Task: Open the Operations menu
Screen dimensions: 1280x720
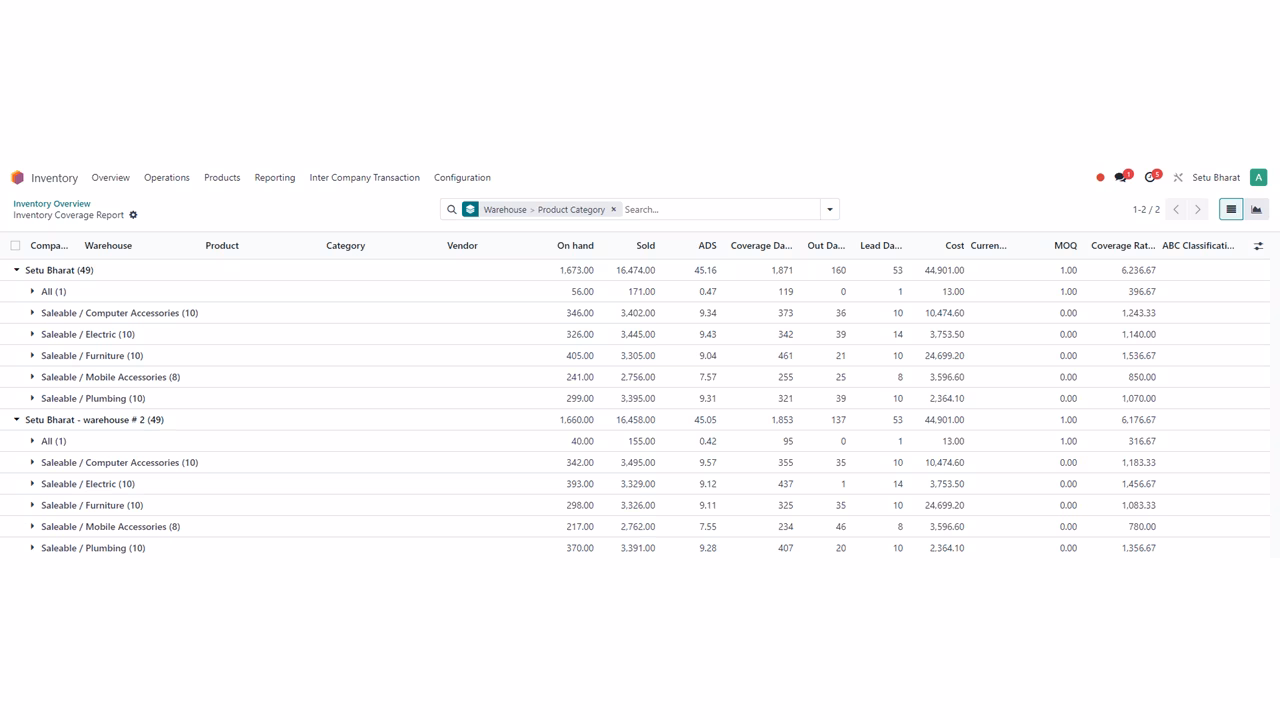Action: coord(166,178)
